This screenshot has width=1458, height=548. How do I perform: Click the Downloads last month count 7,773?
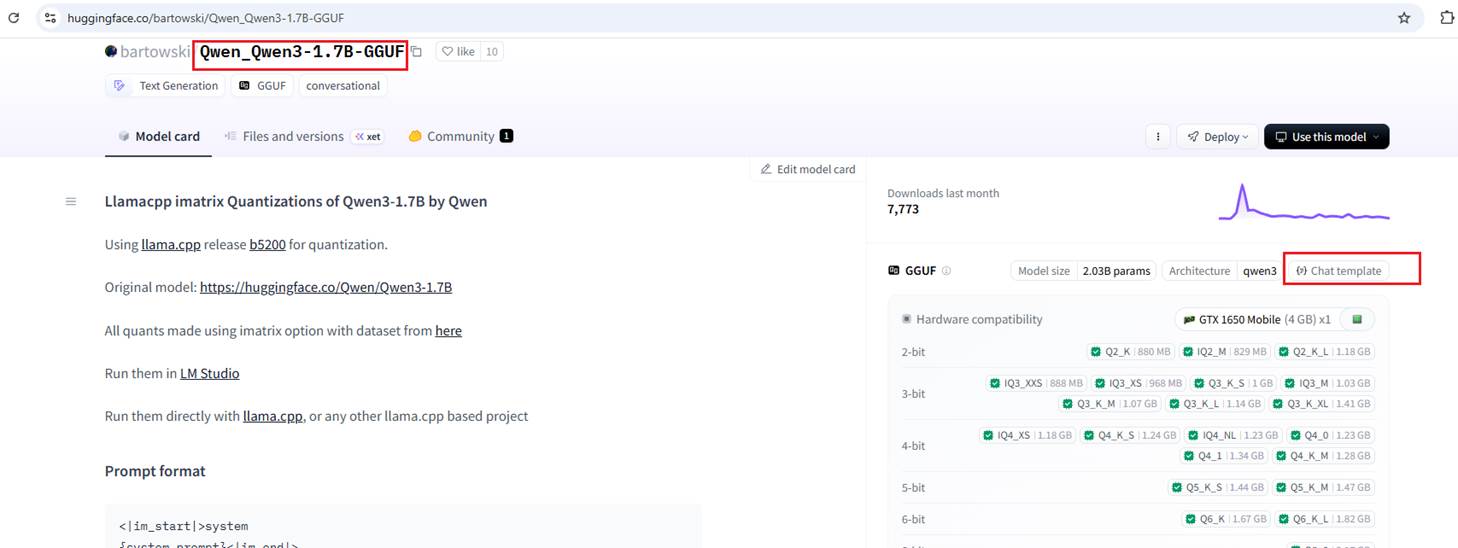903,210
